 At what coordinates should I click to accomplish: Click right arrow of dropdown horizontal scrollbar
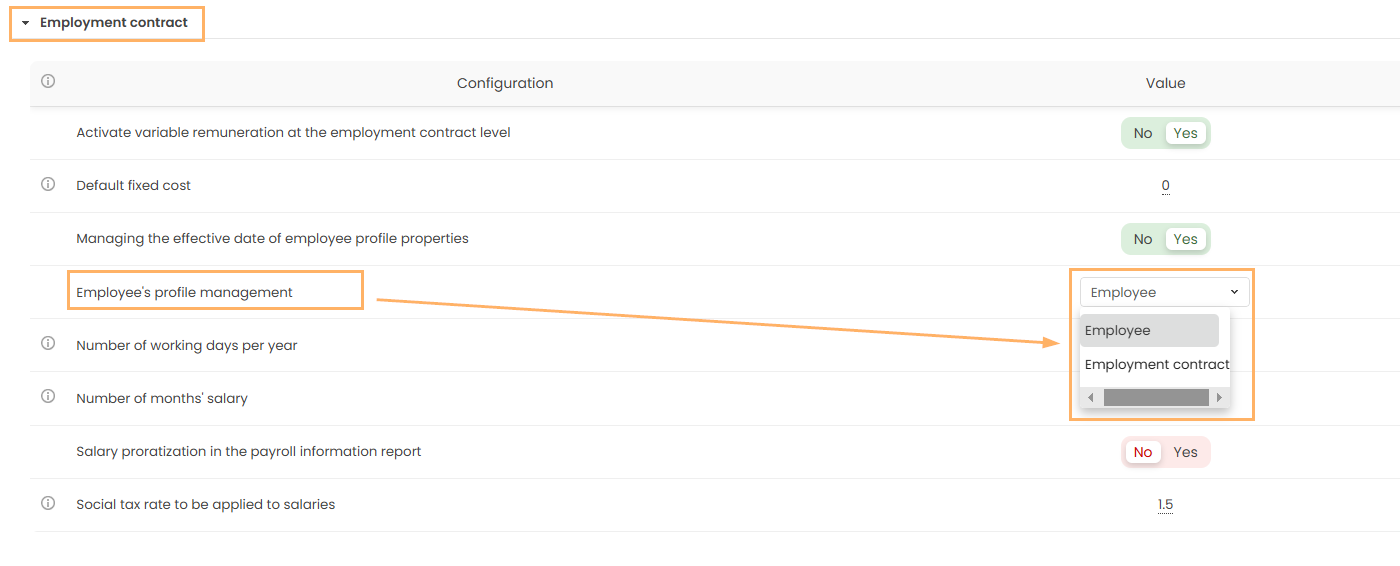tap(1219, 398)
